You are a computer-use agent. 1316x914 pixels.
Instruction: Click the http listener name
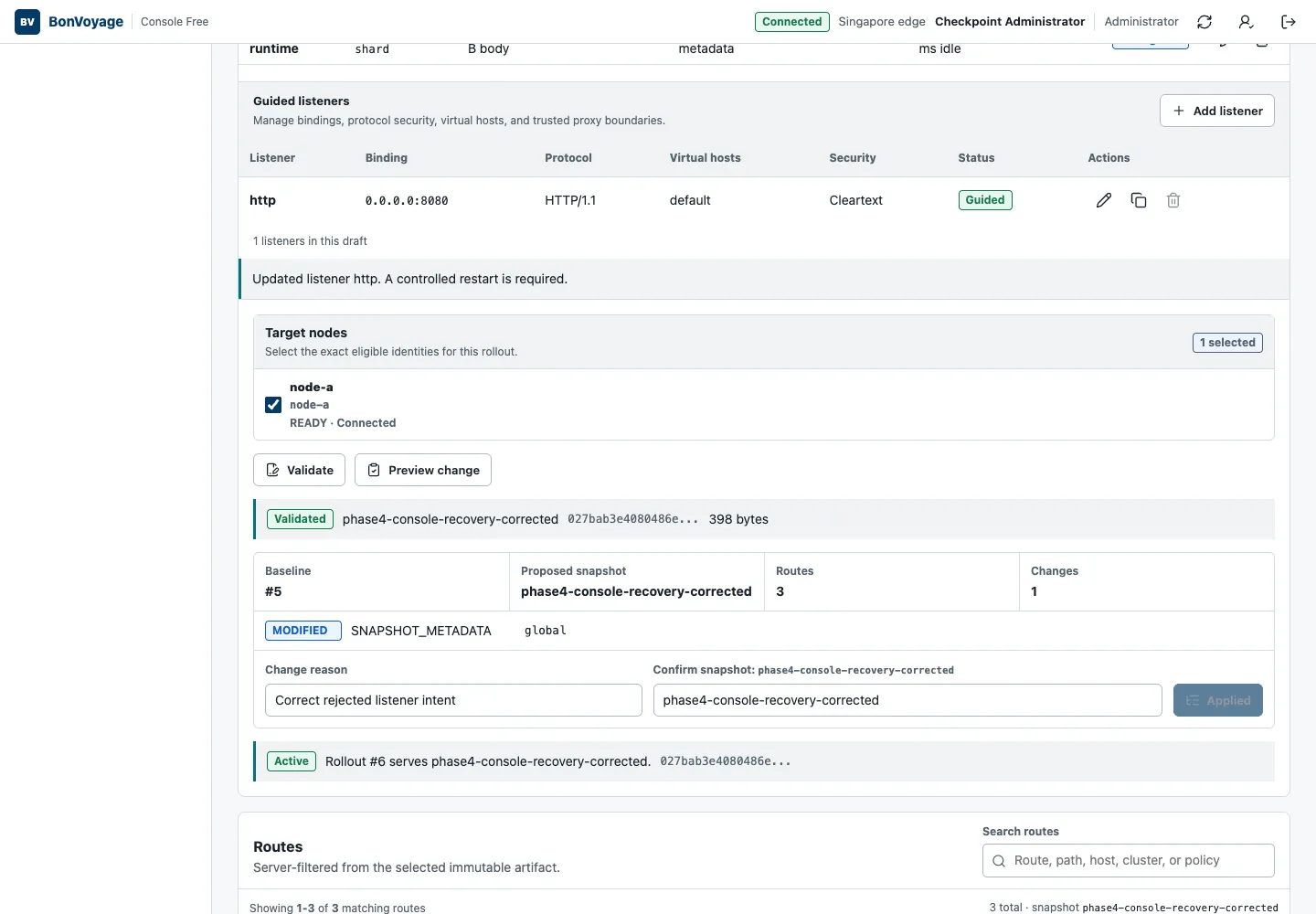(x=262, y=200)
